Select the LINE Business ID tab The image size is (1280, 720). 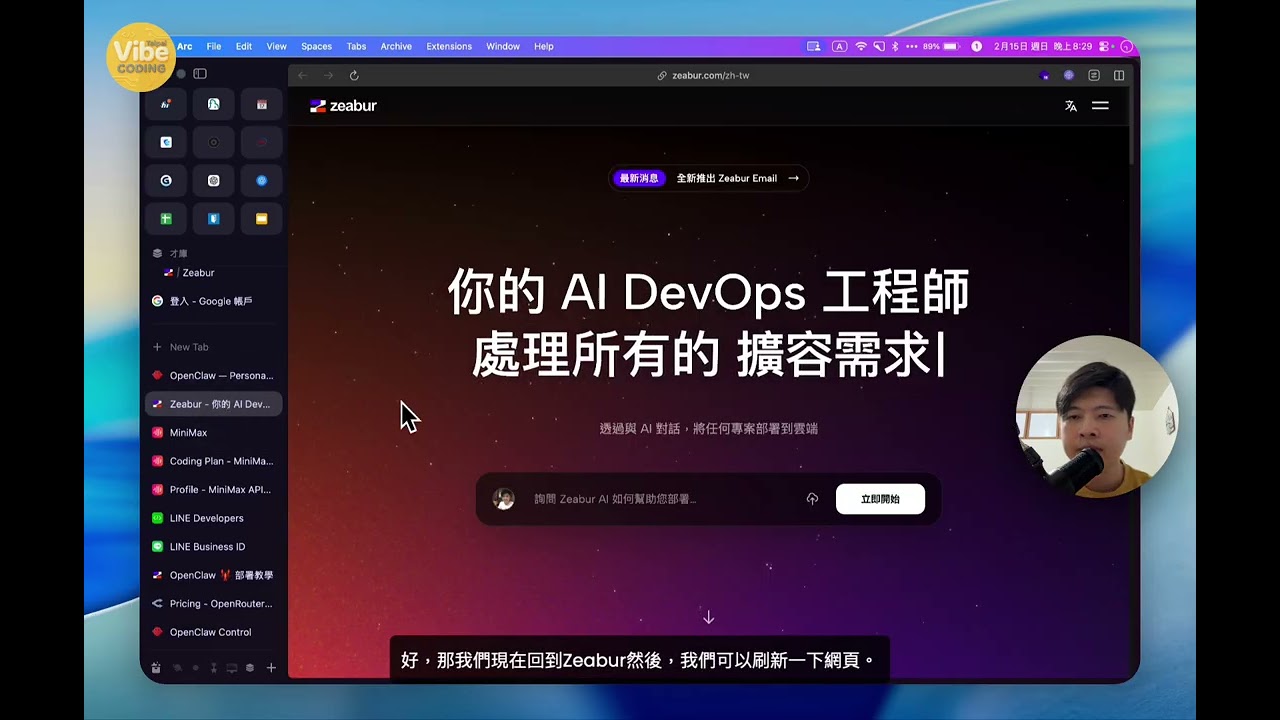(x=214, y=547)
